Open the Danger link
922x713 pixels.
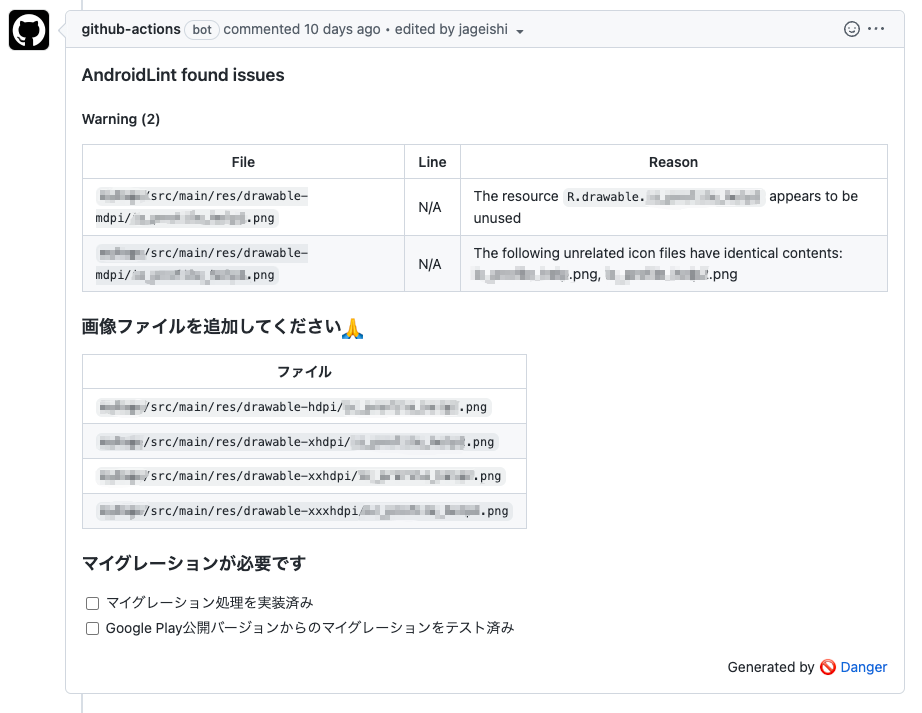pos(863,667)
